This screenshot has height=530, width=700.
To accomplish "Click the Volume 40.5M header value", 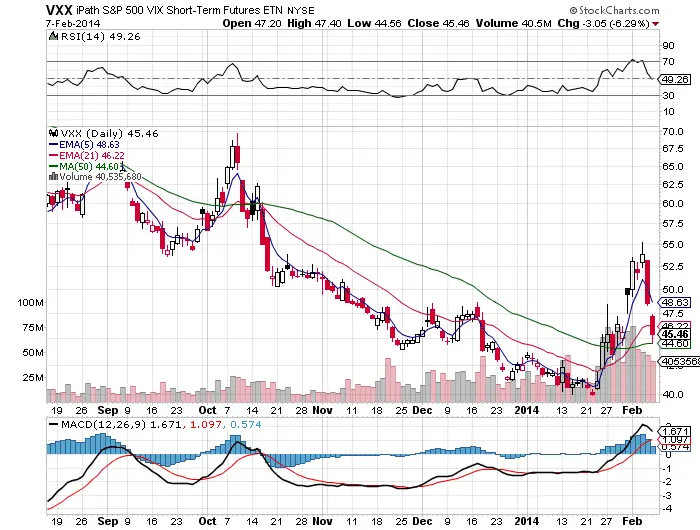I will pyautogui.click(x=513, y=23).
